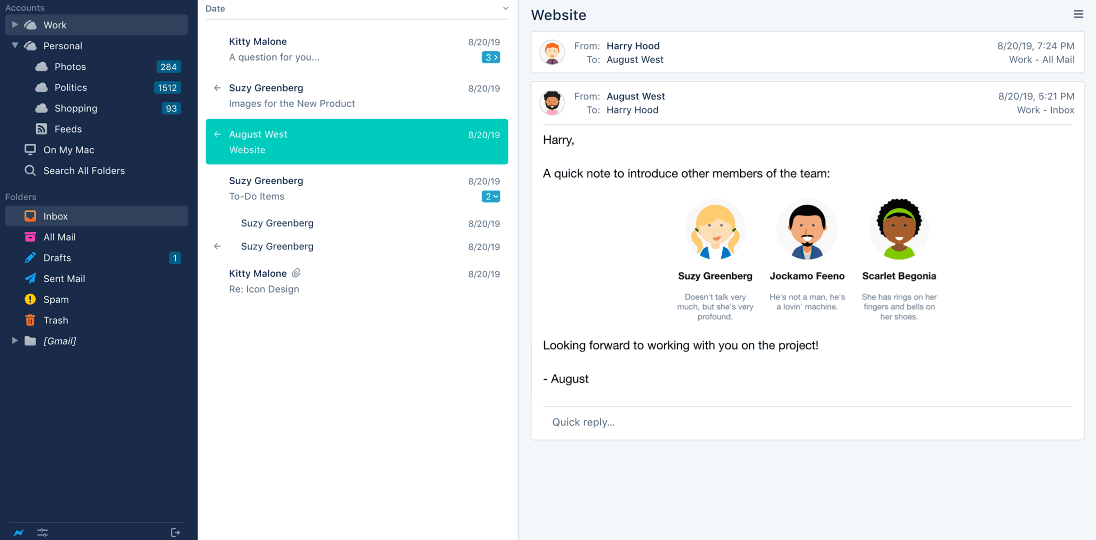
Task: Click "Work - Inbox" location label
Action: 1046,110
